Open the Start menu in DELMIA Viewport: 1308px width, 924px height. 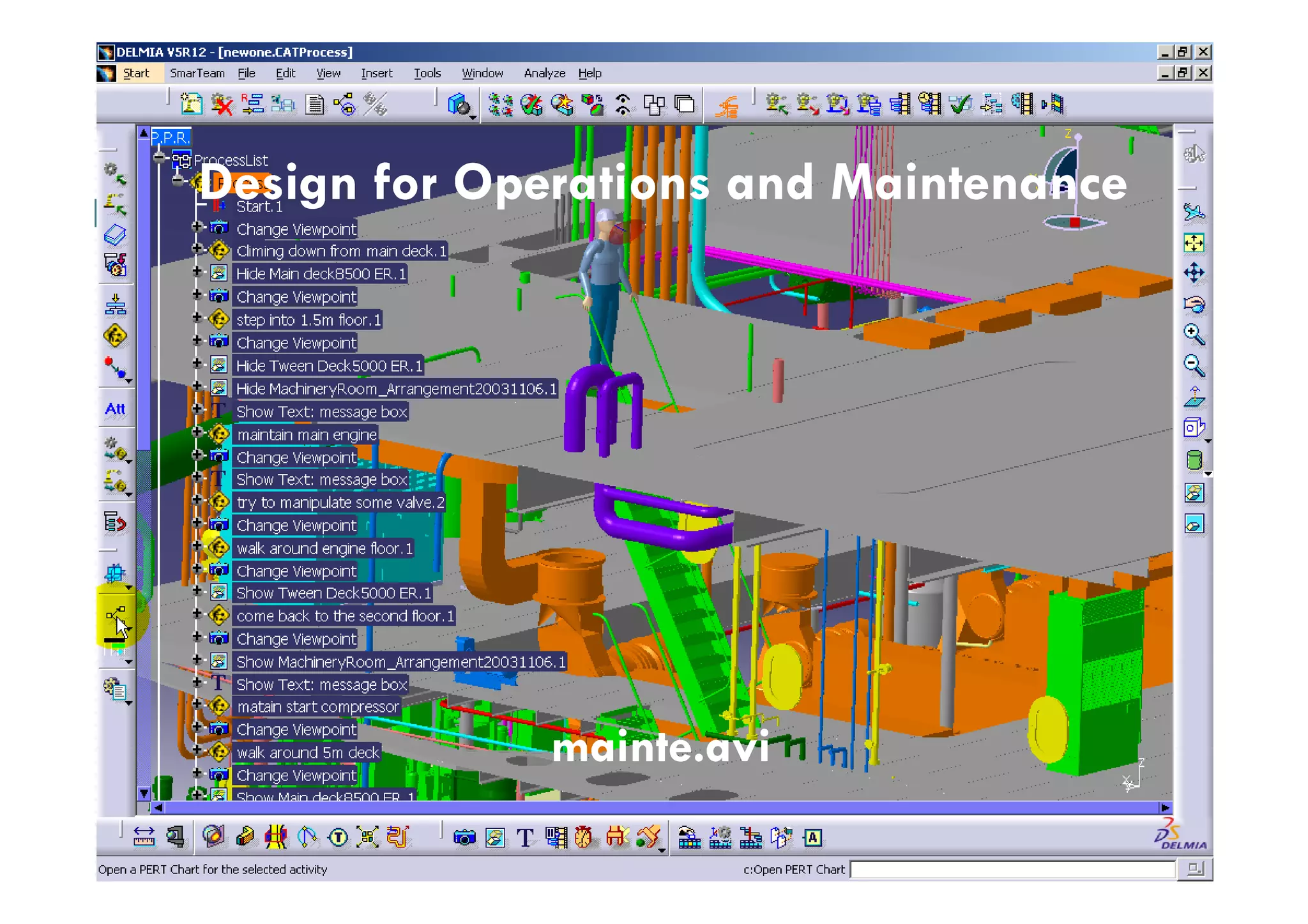tap(135, 73)
